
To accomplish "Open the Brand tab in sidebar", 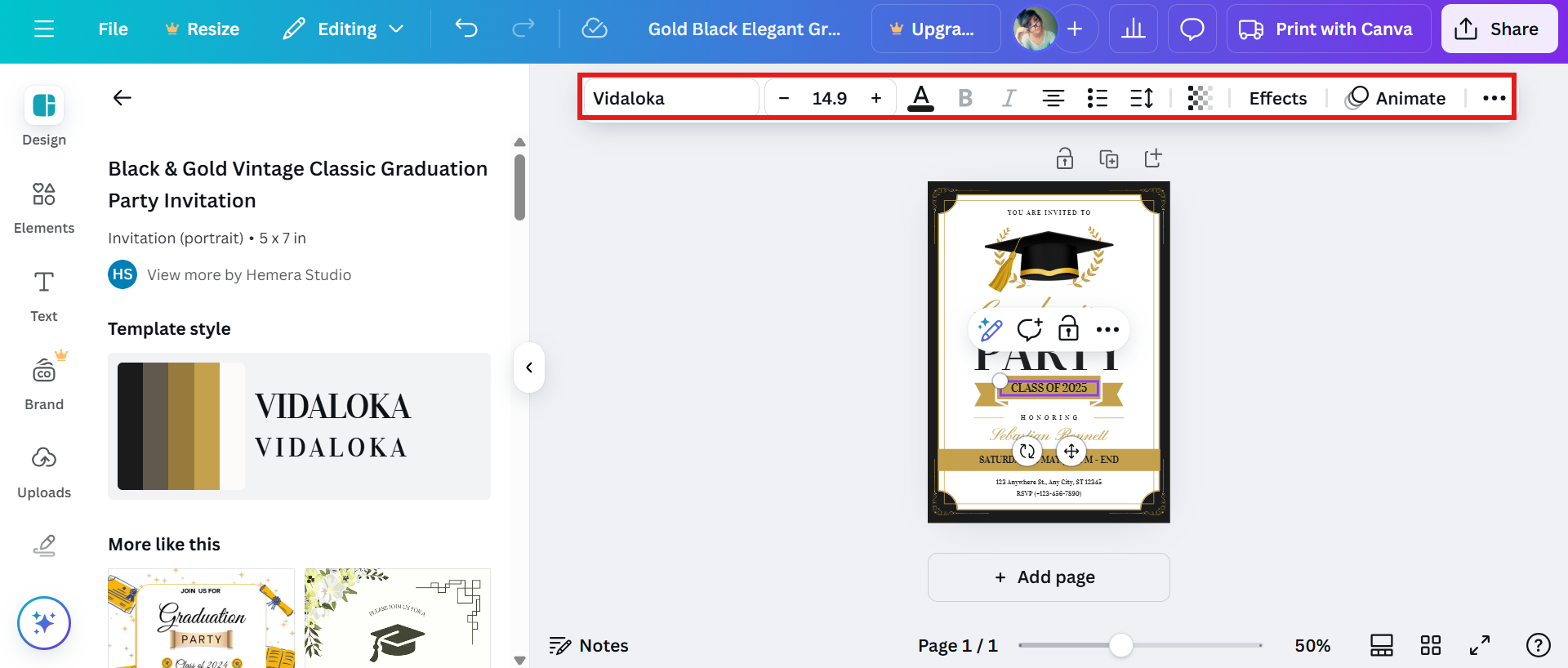I will click(x=44, y=383).
